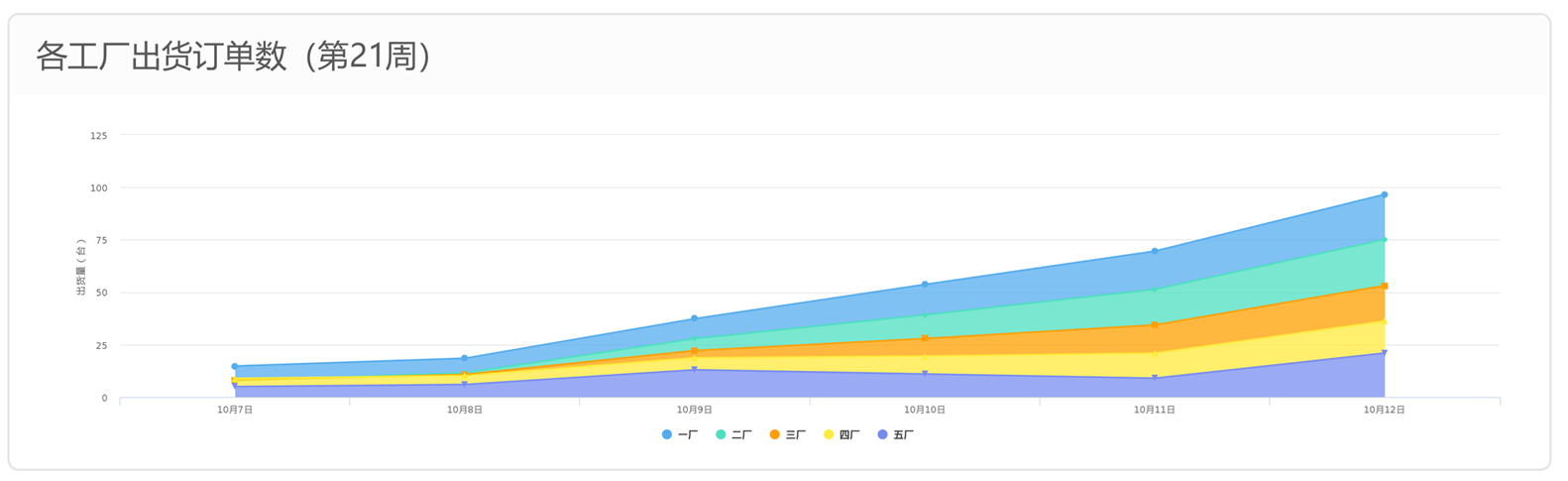Select the 三厂 square marker on 10月11日

pos(1155,324)
